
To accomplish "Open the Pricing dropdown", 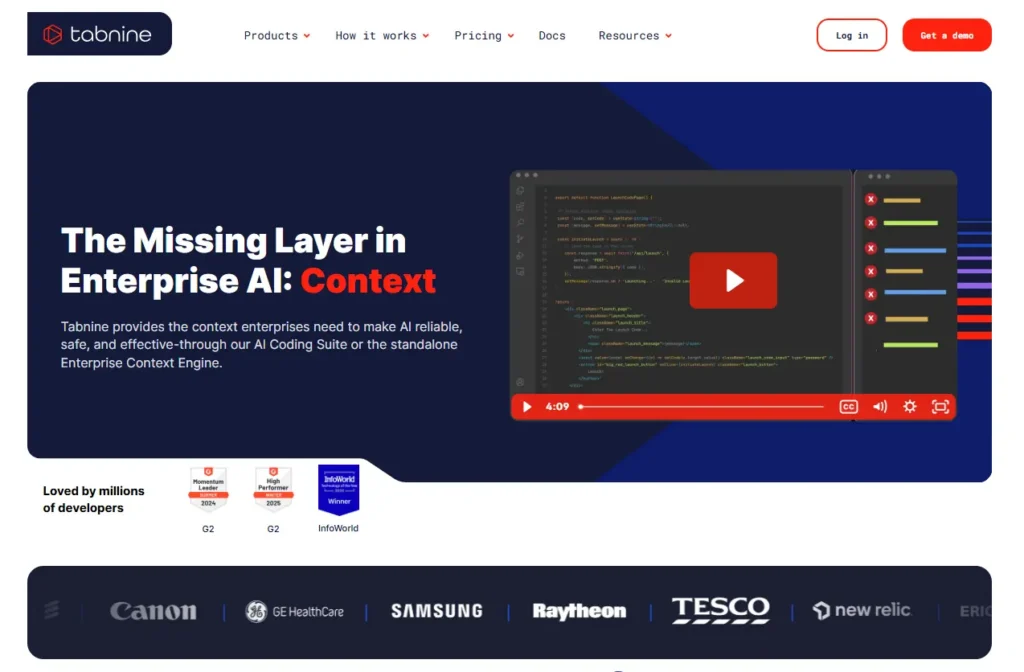I will [484, 36].
